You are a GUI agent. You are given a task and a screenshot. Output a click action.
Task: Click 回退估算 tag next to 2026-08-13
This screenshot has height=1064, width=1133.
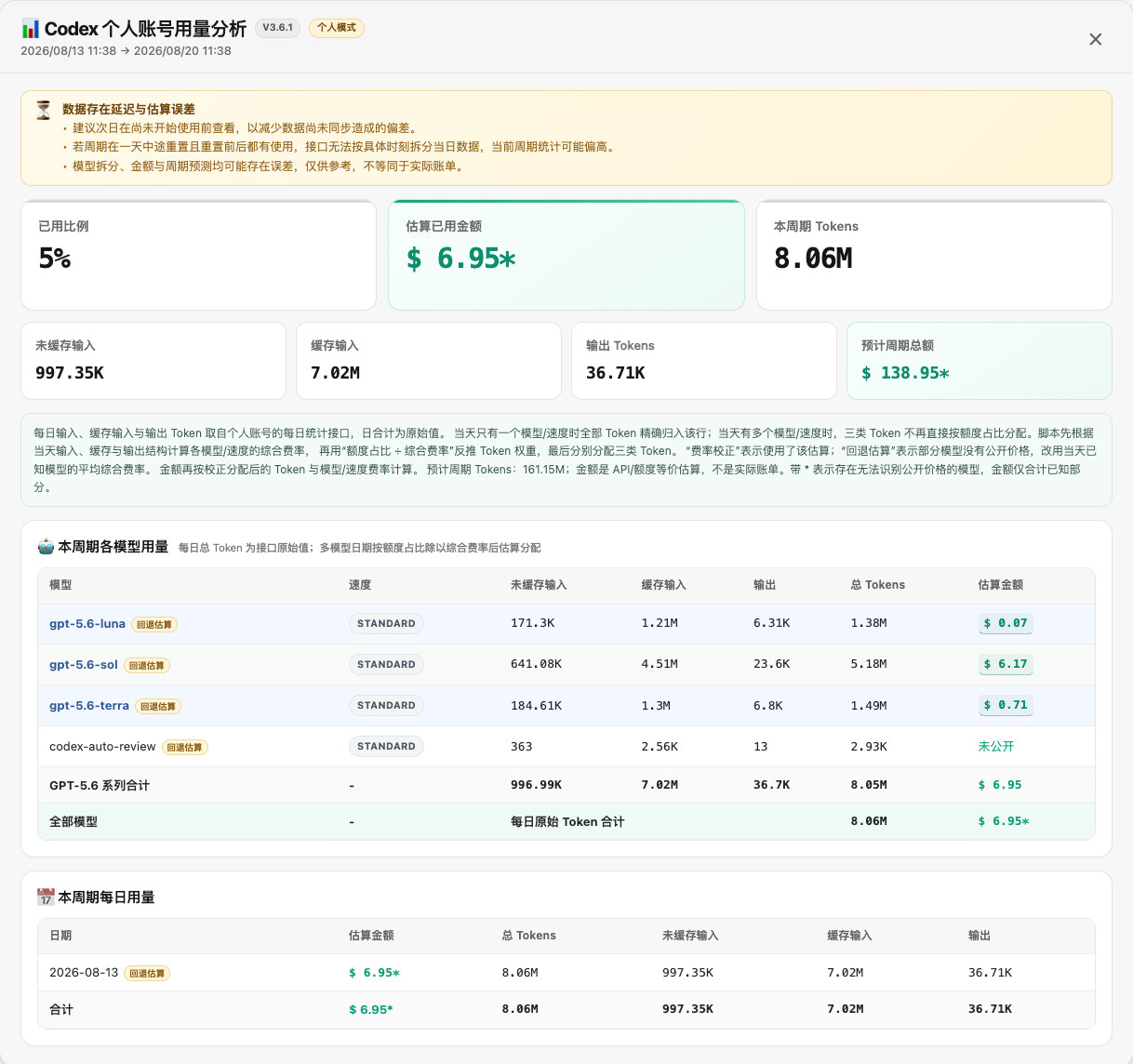click(x=147, y=974)
